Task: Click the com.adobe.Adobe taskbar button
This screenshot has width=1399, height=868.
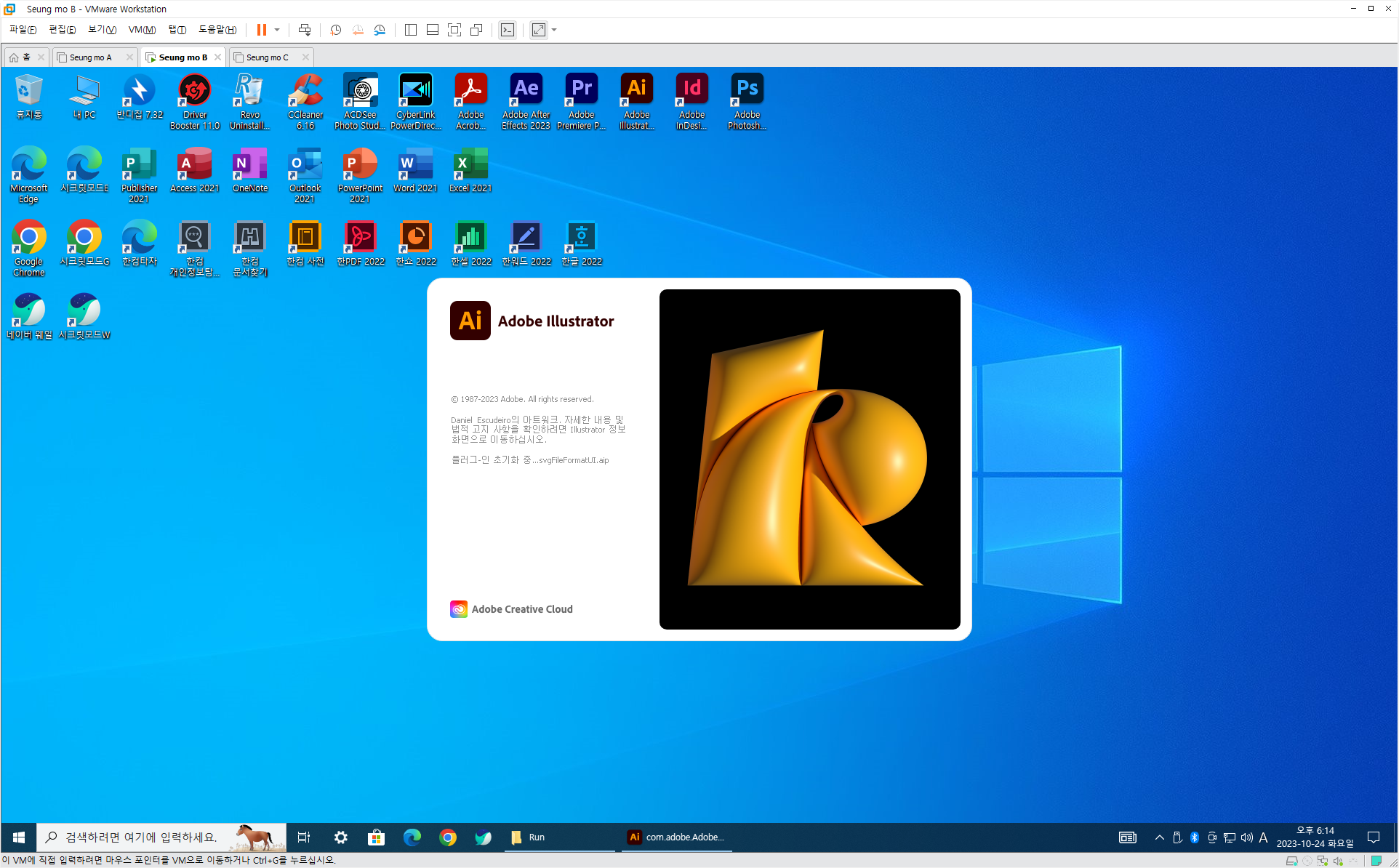Action: click(x=676, y=837)
